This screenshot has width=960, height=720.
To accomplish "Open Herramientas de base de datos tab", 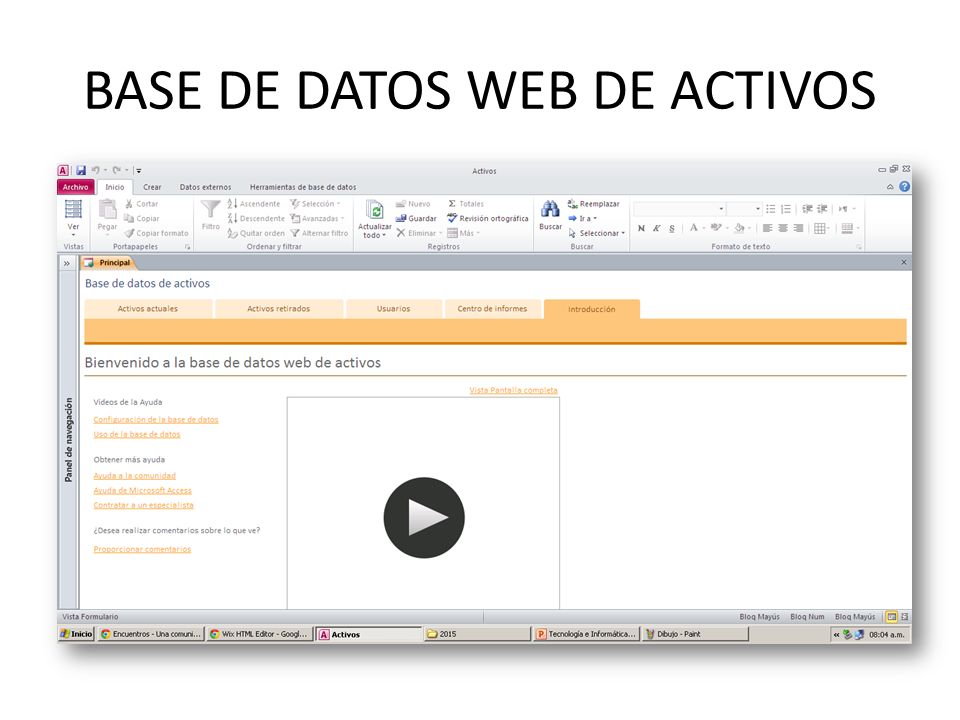I will pos(302,187).
